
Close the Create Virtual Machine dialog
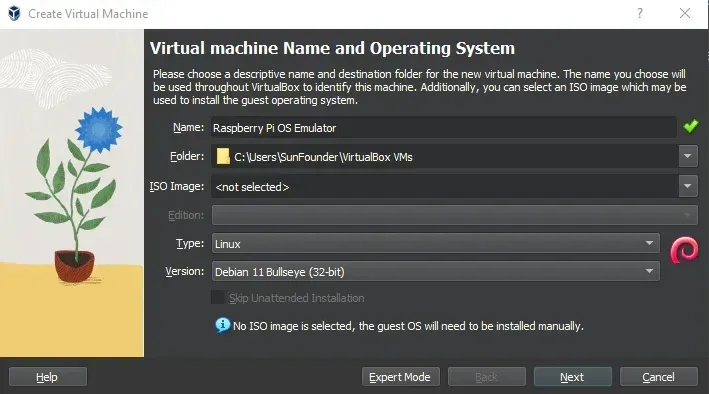point(685,13)
